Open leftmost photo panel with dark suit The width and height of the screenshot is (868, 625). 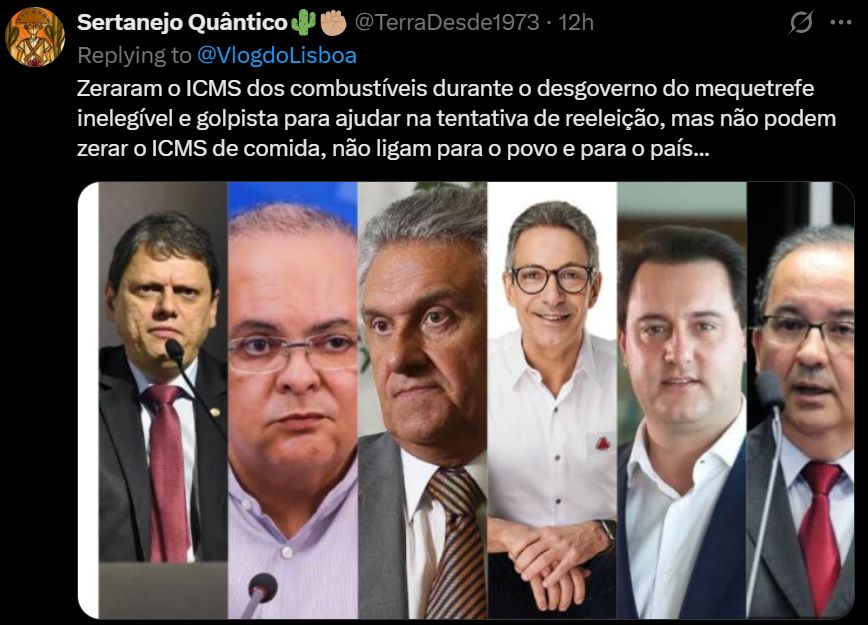point(163,400)
